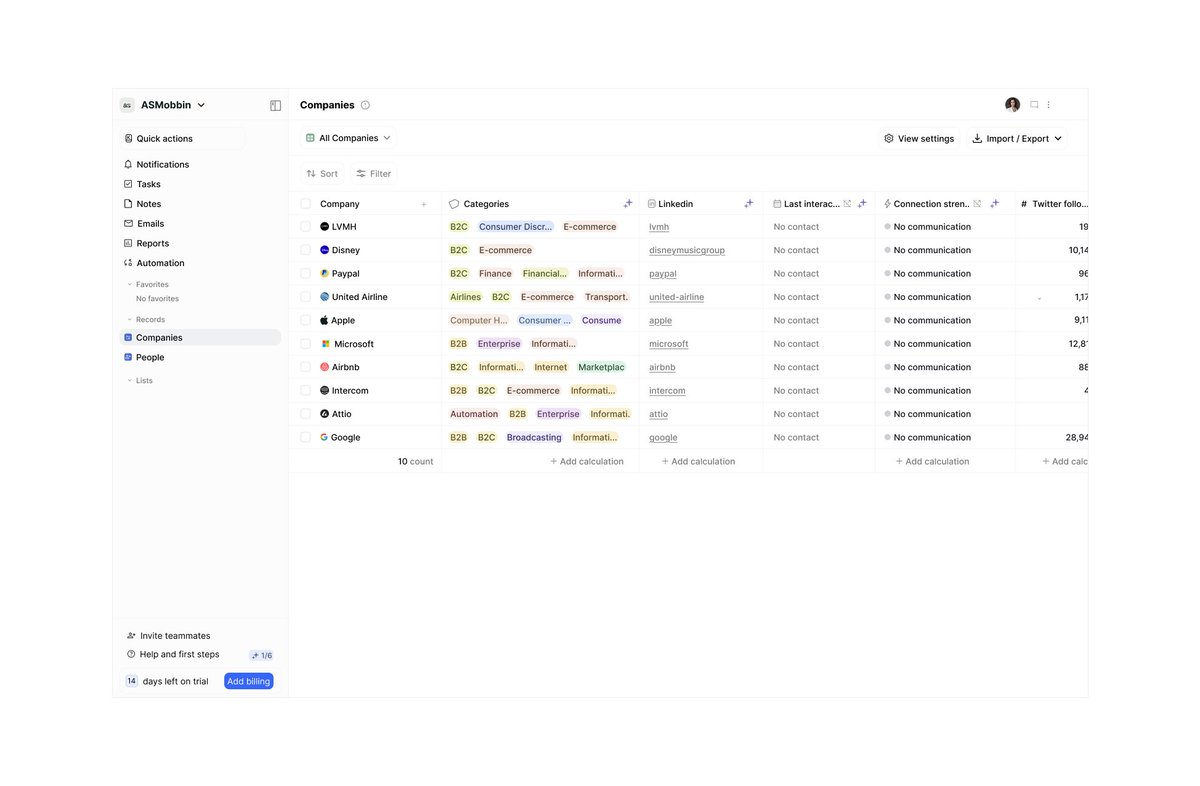Select all rows with the header checkbox
The height and width of the screenshot is (786, 1200).
306,204
